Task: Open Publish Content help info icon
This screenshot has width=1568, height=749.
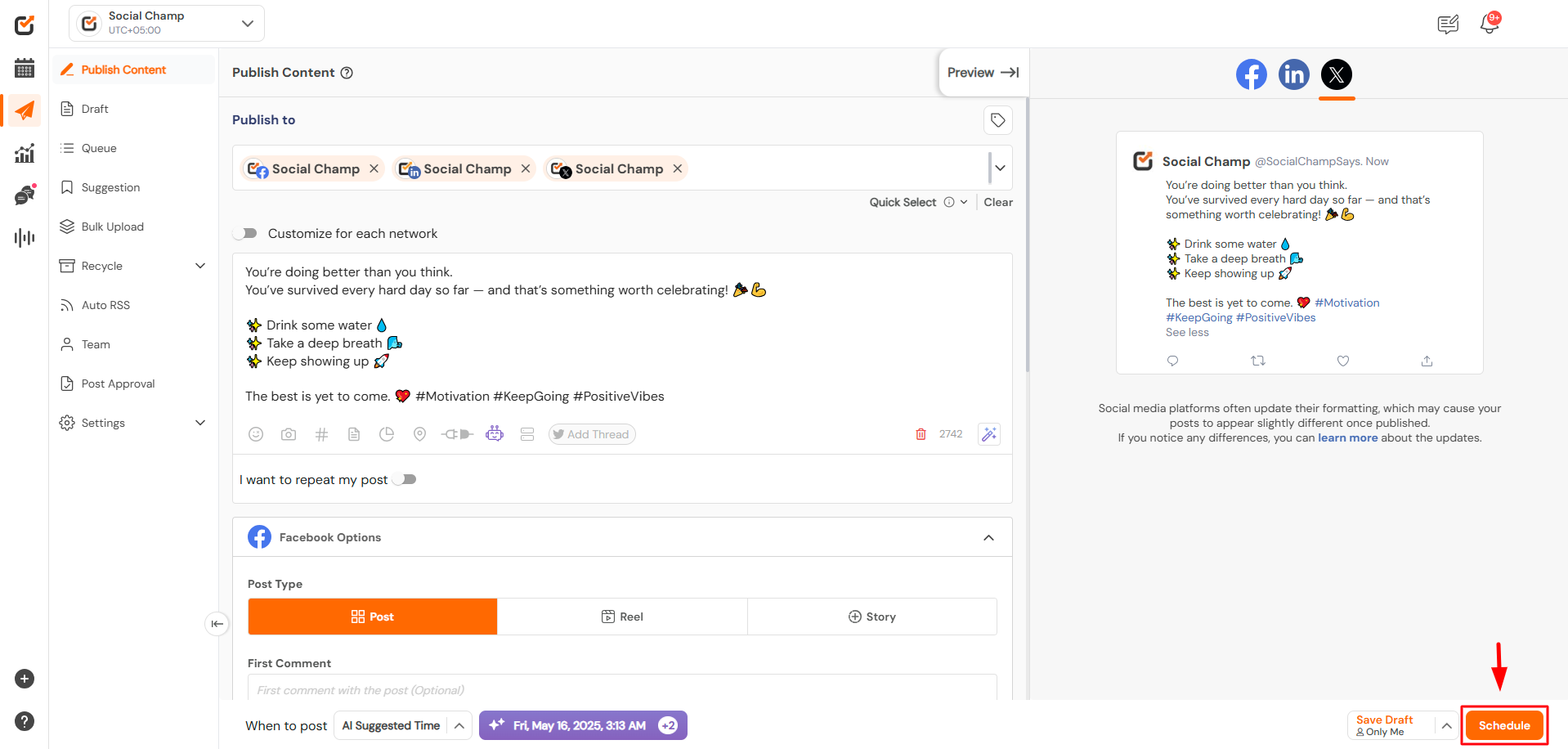Action: (347, 73)
